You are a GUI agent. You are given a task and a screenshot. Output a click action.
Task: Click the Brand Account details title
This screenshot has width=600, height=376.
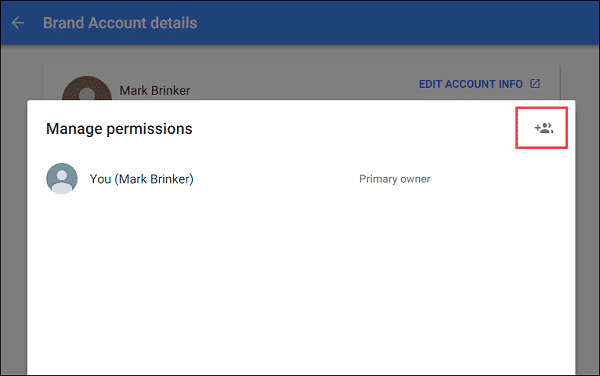(120, 23)
